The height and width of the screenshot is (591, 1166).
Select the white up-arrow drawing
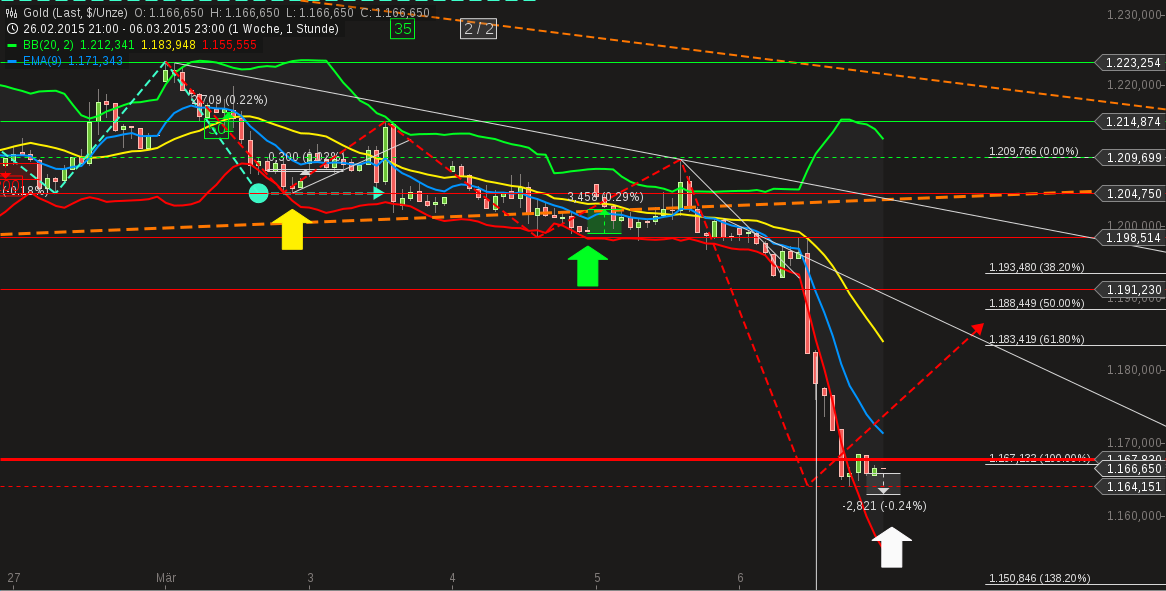click(x=892, y=547)
